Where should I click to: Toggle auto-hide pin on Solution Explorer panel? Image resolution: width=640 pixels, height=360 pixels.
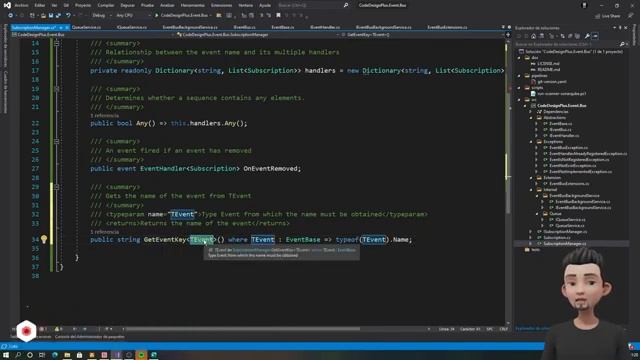point(620,28)
